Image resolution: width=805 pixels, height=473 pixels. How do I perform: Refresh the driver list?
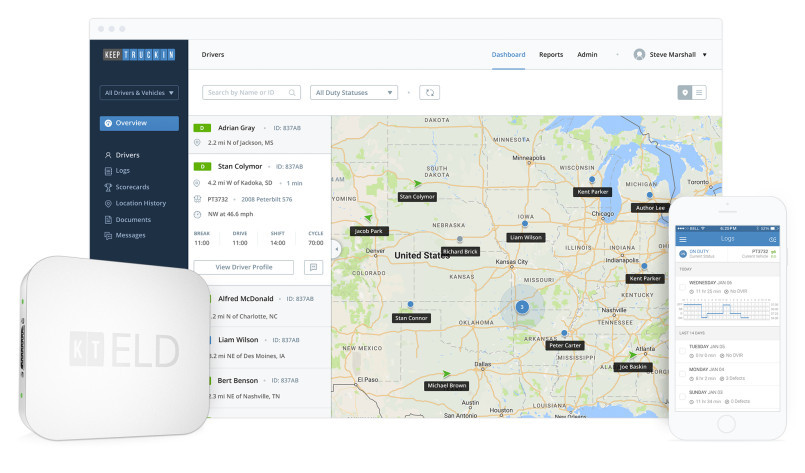(429, 93)
